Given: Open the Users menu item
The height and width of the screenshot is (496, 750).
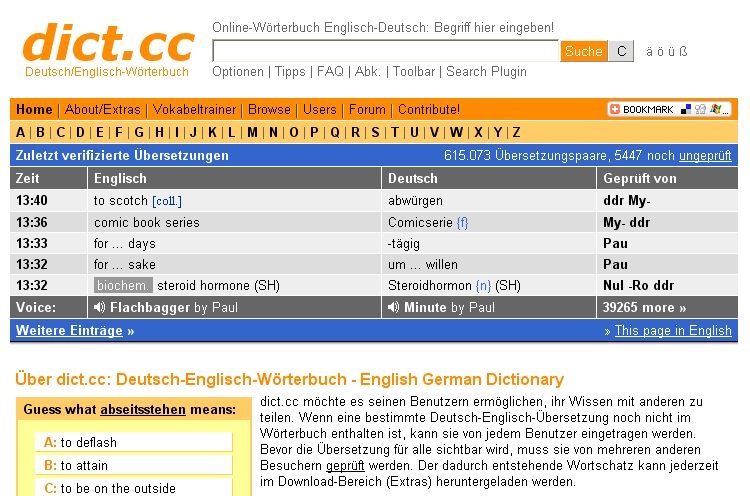Looking at the screenshot, I should click(x=320, y=110).
